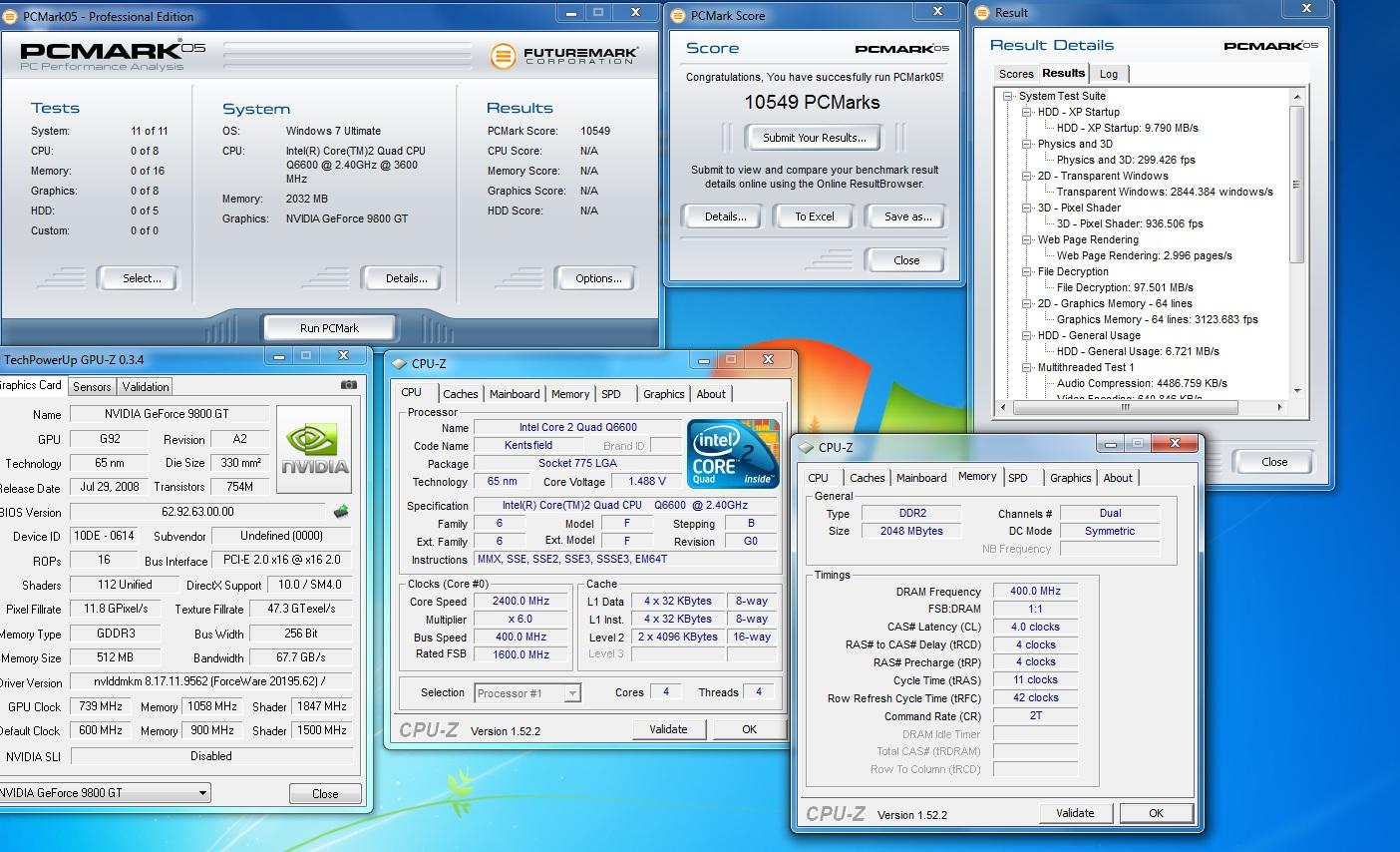Click the Futuremark Corporation logo in PCMark05
Screen dimensions: 1400x852
pyautogui.click(x=563, y=55)
